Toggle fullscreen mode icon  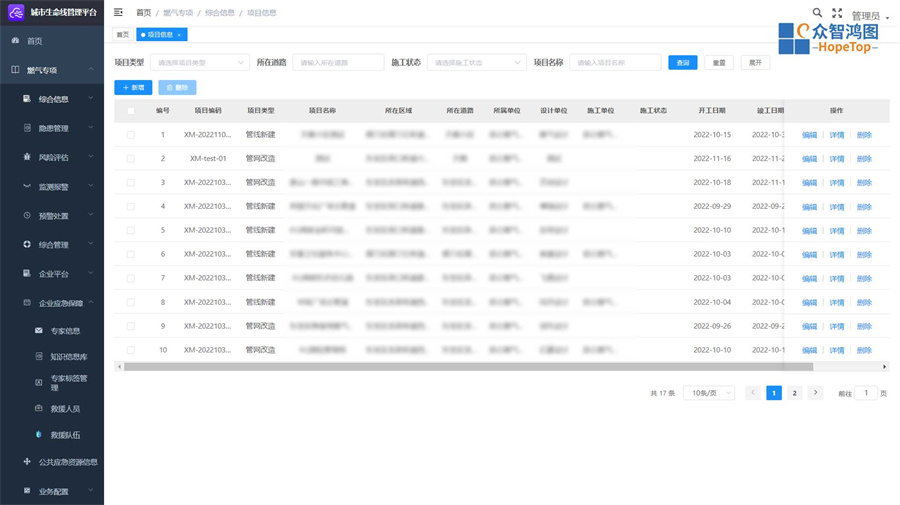pyautogui.click(x=837, y=13)
